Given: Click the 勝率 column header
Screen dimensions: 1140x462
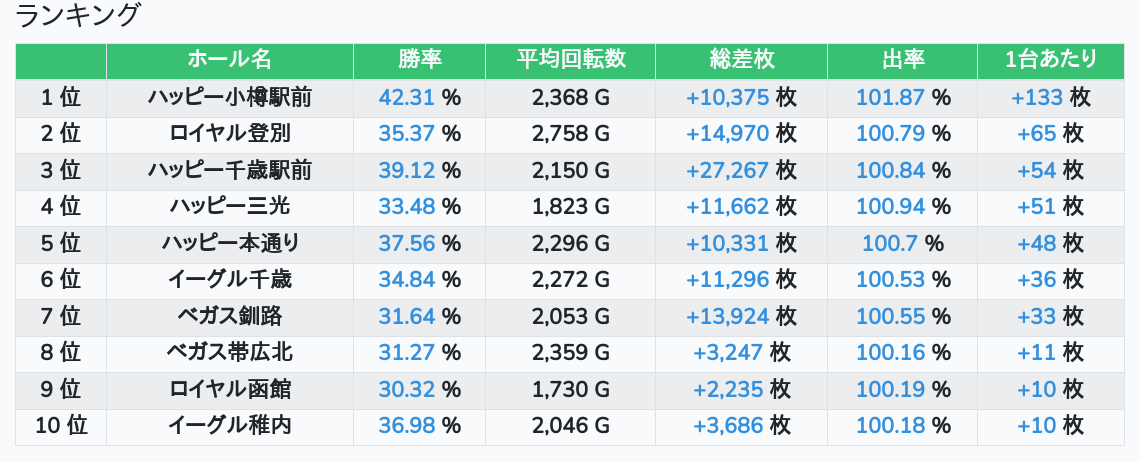Looking at the screenshot, I should click(x=419, y=60).
